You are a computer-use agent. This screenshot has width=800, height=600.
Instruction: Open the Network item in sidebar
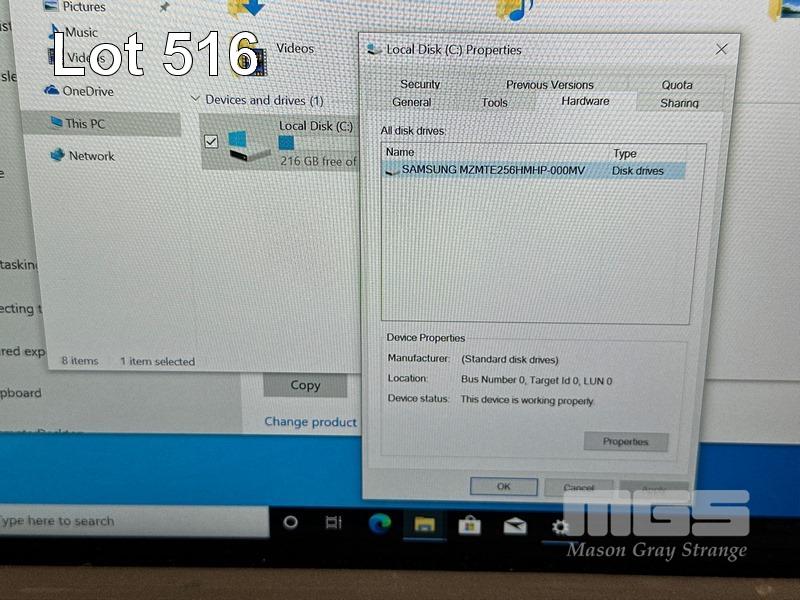91,156
